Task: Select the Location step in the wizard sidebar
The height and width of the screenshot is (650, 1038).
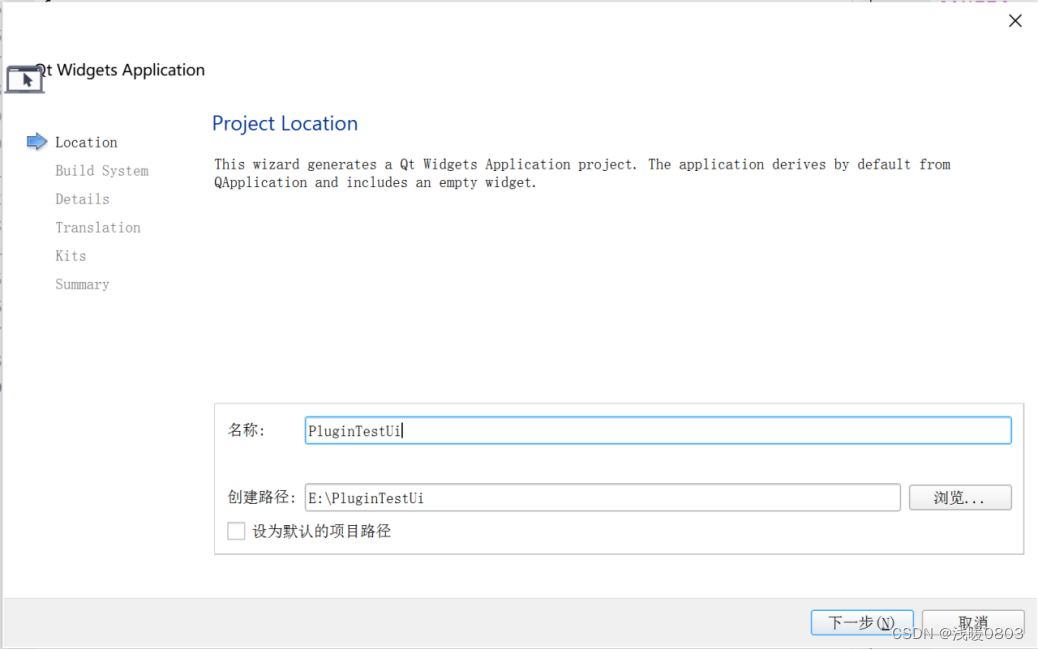Action: click(x=86, y=142)
